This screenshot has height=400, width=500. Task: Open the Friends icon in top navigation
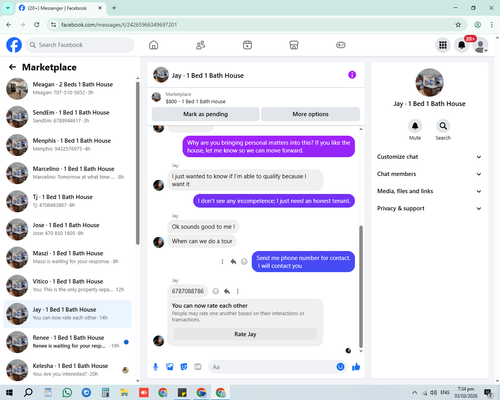pos(200,45)
